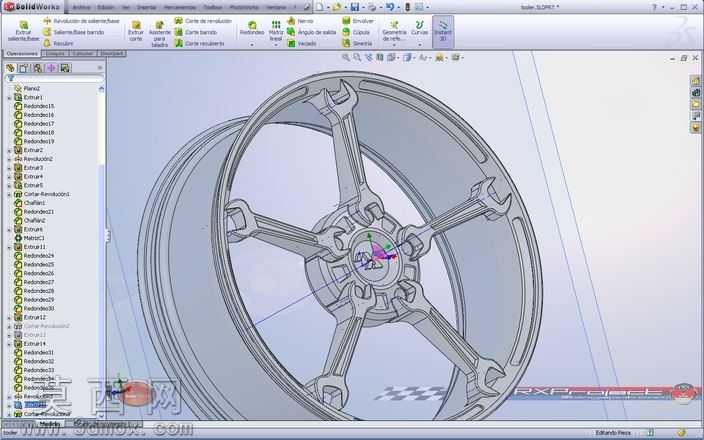
Task: Click the Save disk icon
Action: (355, 7)
